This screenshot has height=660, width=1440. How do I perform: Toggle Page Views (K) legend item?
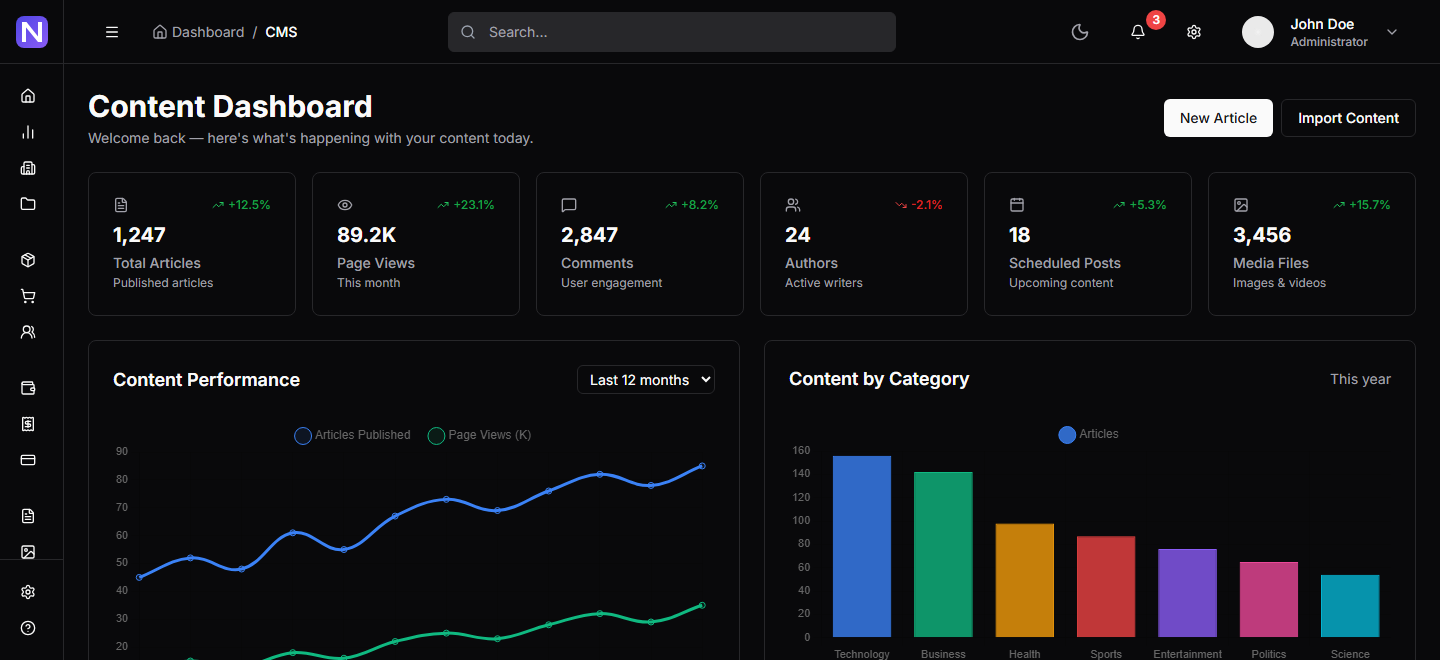pos(479,435)
